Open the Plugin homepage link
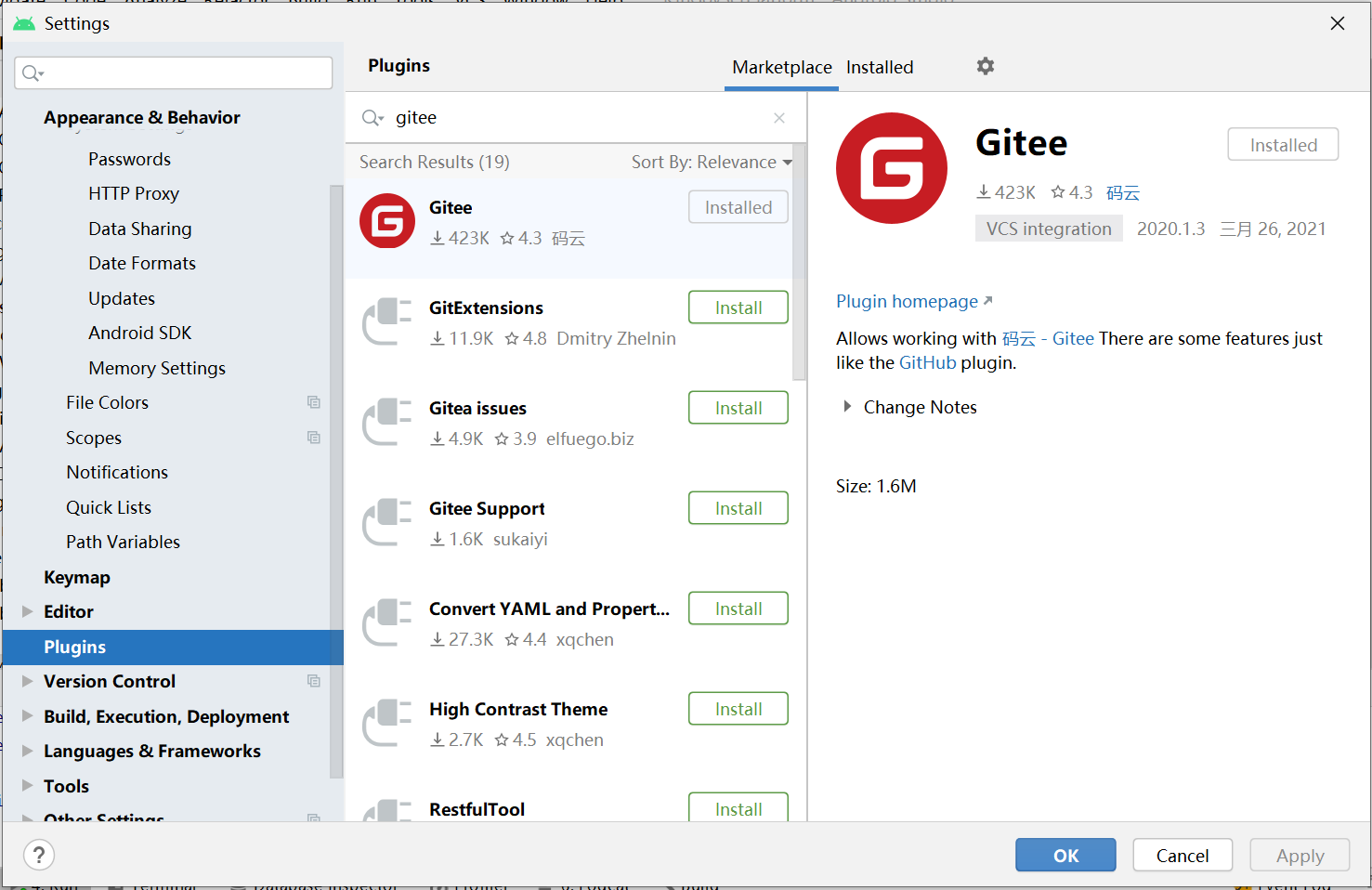Image resolution: width=1372 pixels, height=890 pixels. coord(914,301)
